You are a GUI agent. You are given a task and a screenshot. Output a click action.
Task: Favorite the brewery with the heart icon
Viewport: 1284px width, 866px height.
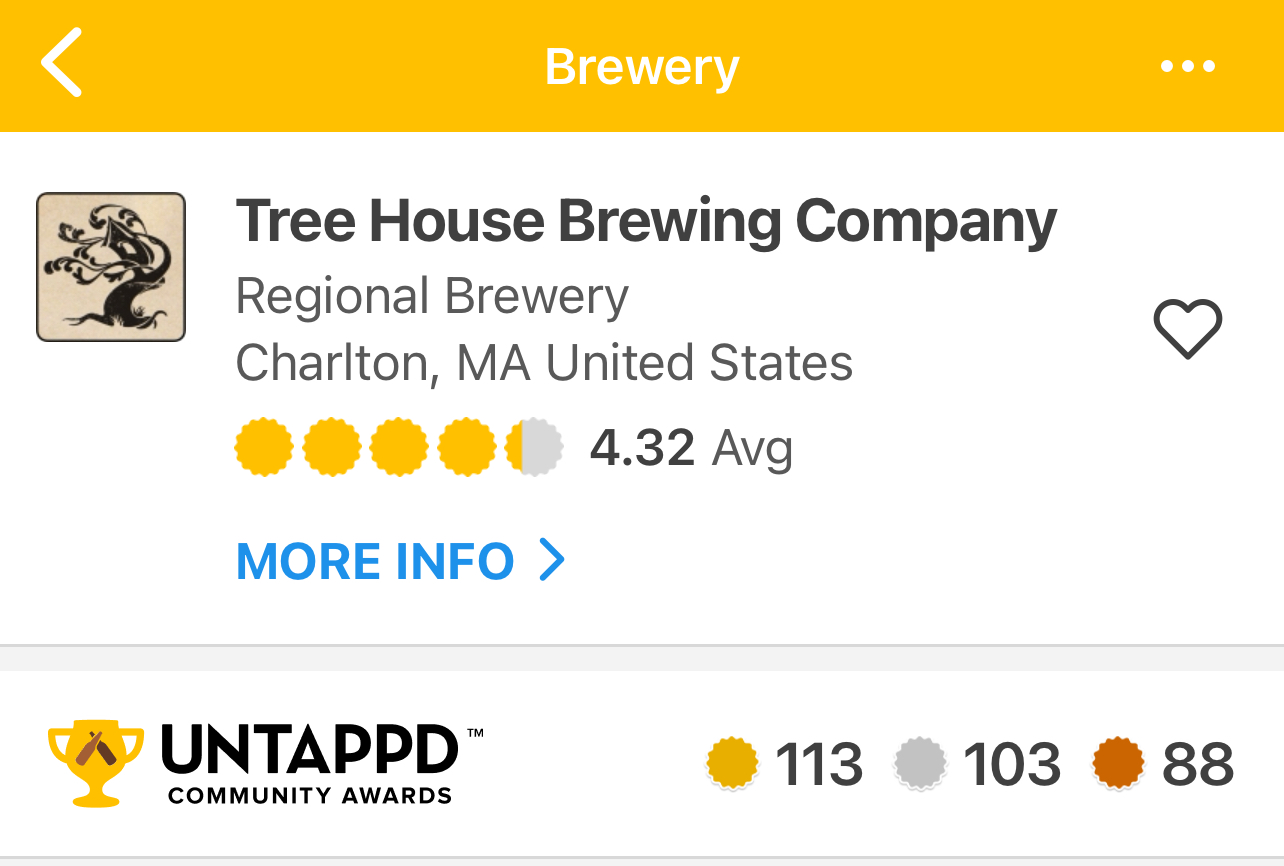point(1188,329)
